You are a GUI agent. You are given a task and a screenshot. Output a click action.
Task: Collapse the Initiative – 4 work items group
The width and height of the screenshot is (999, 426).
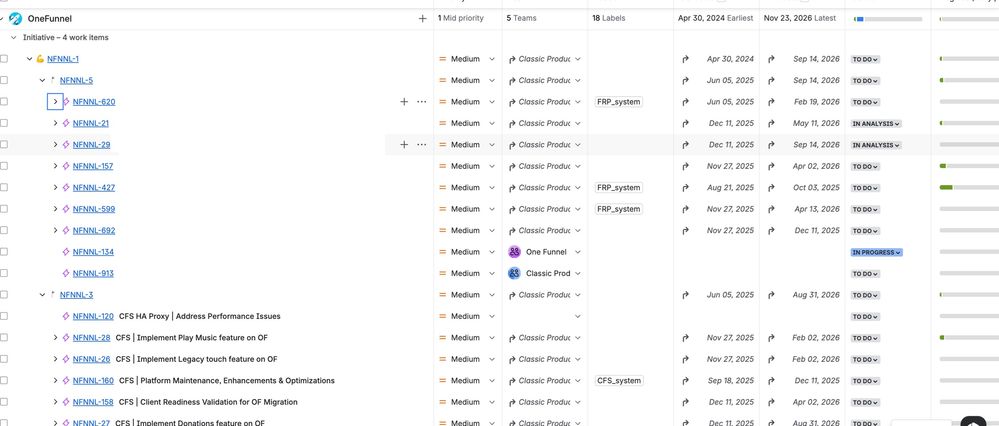pos(14,38)
